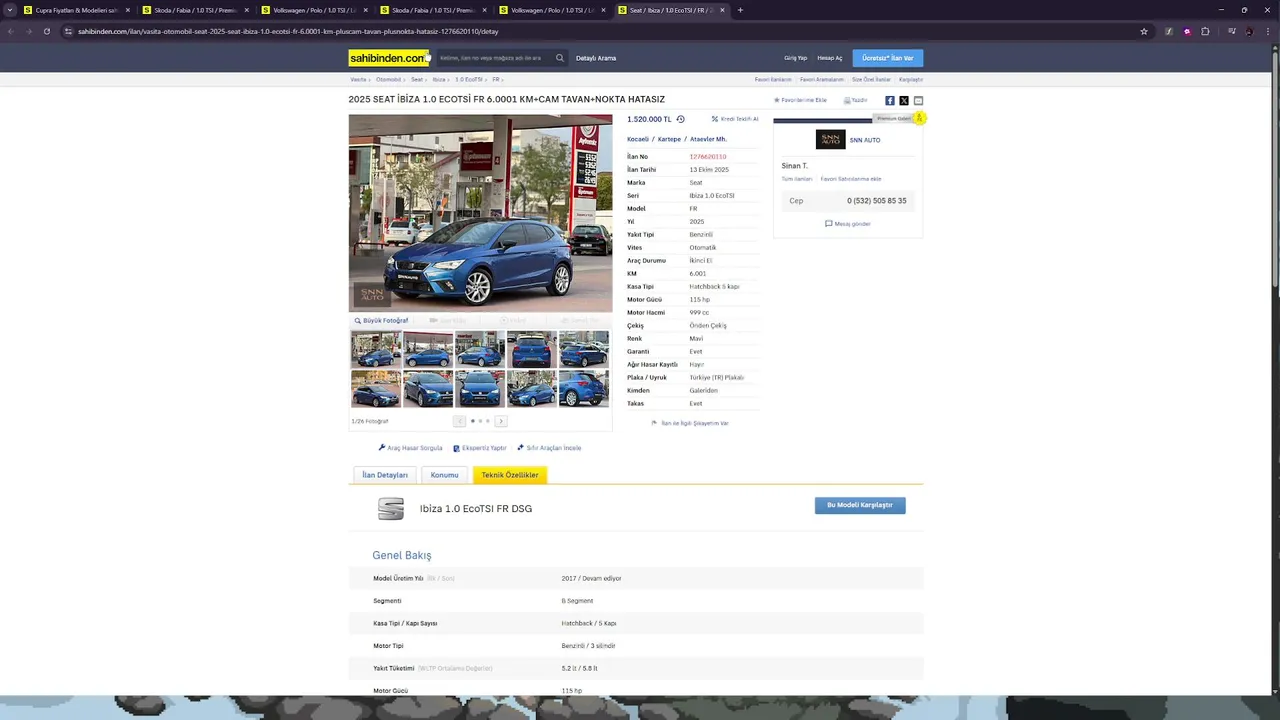Open Favori Aramalarım in the sub-header
This screenshot has height=720, width=1280.
pyautogui.click(x=822, y=79)
